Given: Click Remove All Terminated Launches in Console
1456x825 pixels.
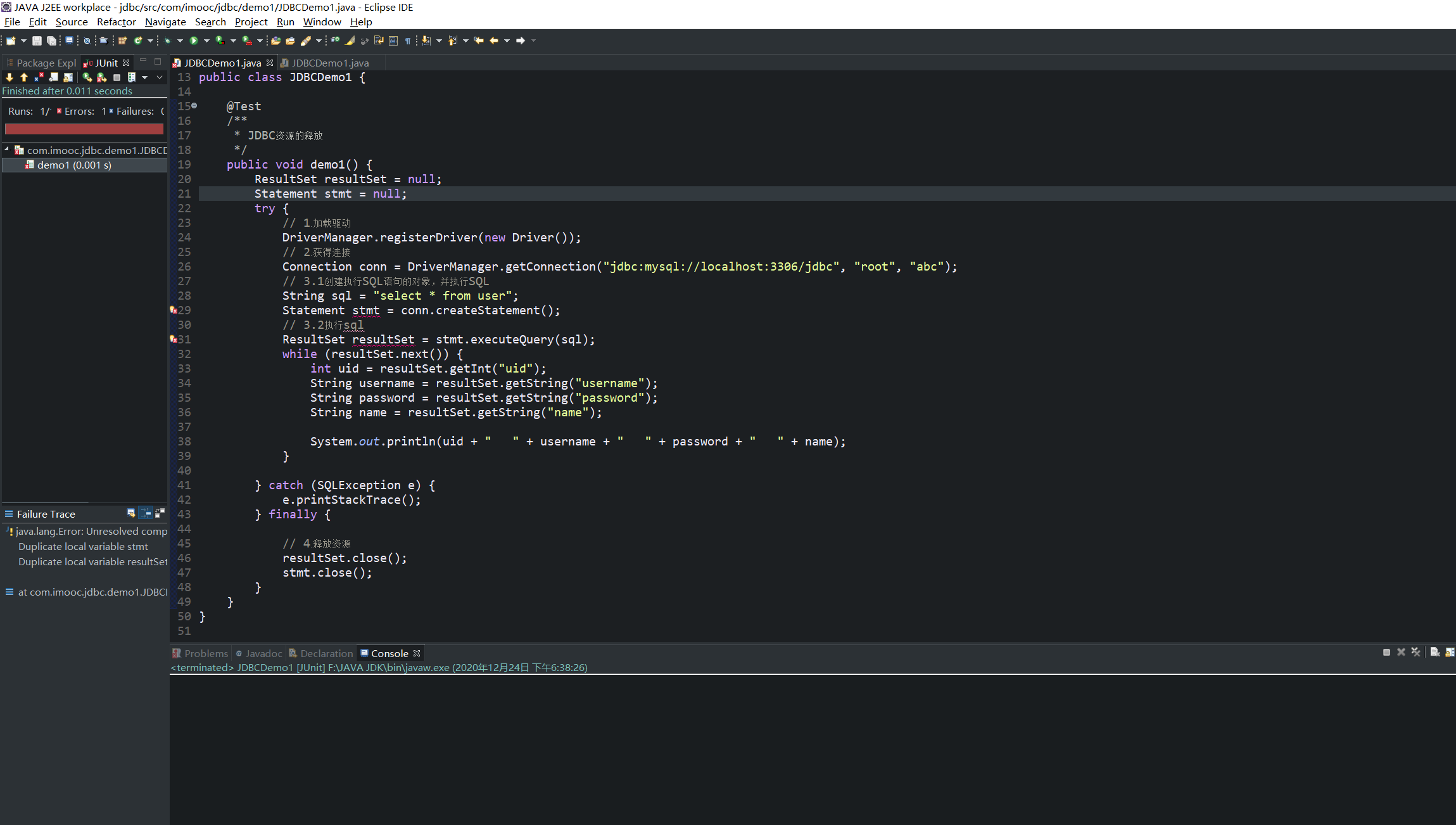Looking at the screenshot, I should click(1415, 652).
